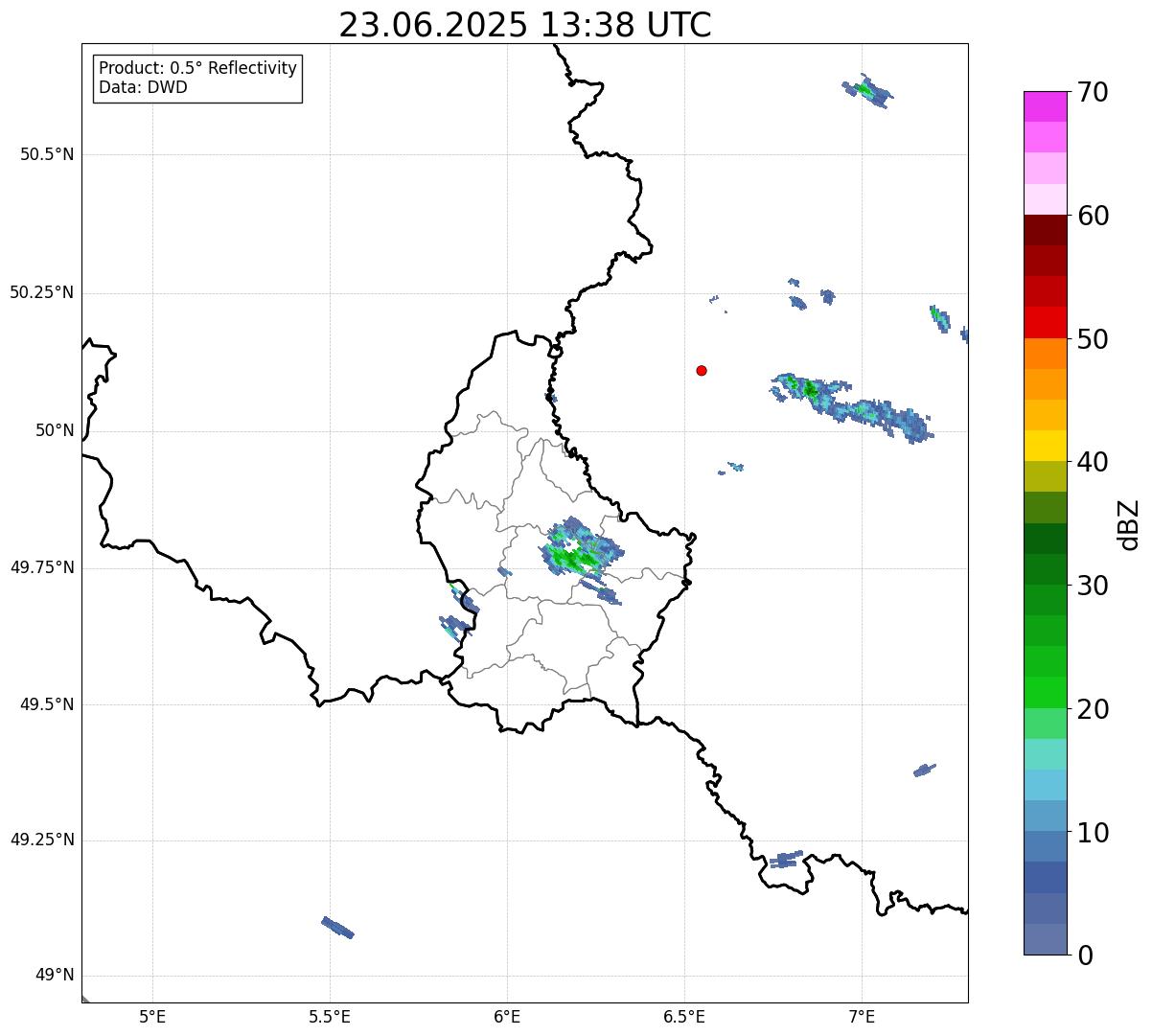Click the '6.5°E' longitude label
The image size is (1152, 1036).
click(x=684, y=1017)
